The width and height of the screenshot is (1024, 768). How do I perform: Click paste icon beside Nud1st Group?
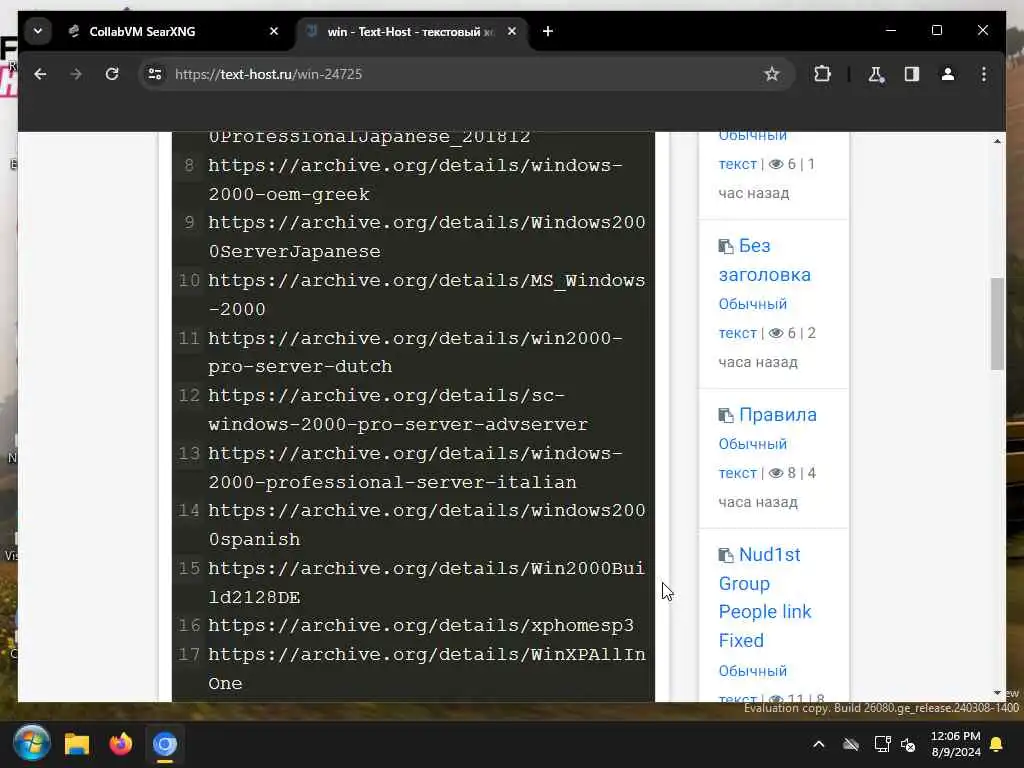pyautogui.click(x=726, y=555)
